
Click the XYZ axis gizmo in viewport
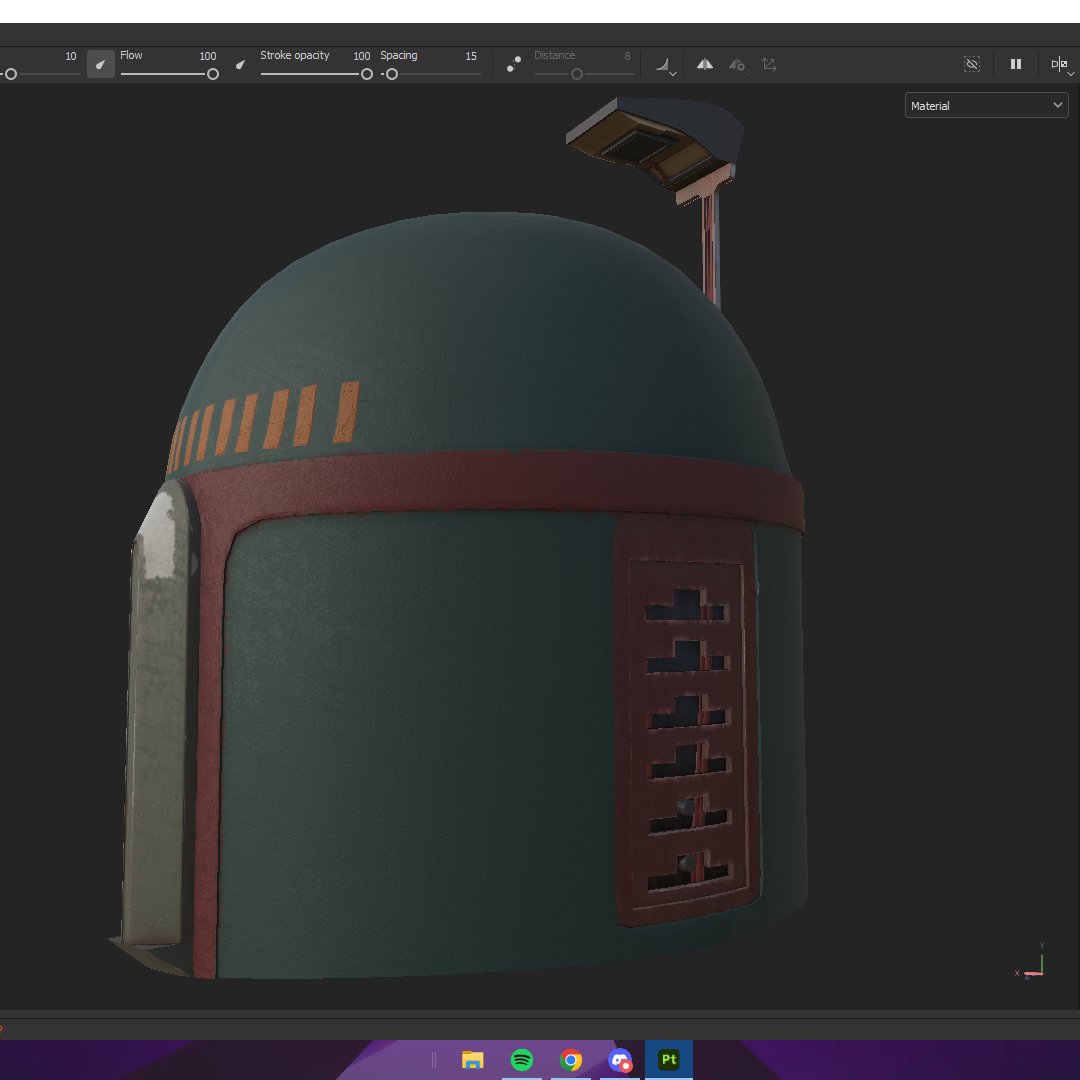(x=1031, y=962)
